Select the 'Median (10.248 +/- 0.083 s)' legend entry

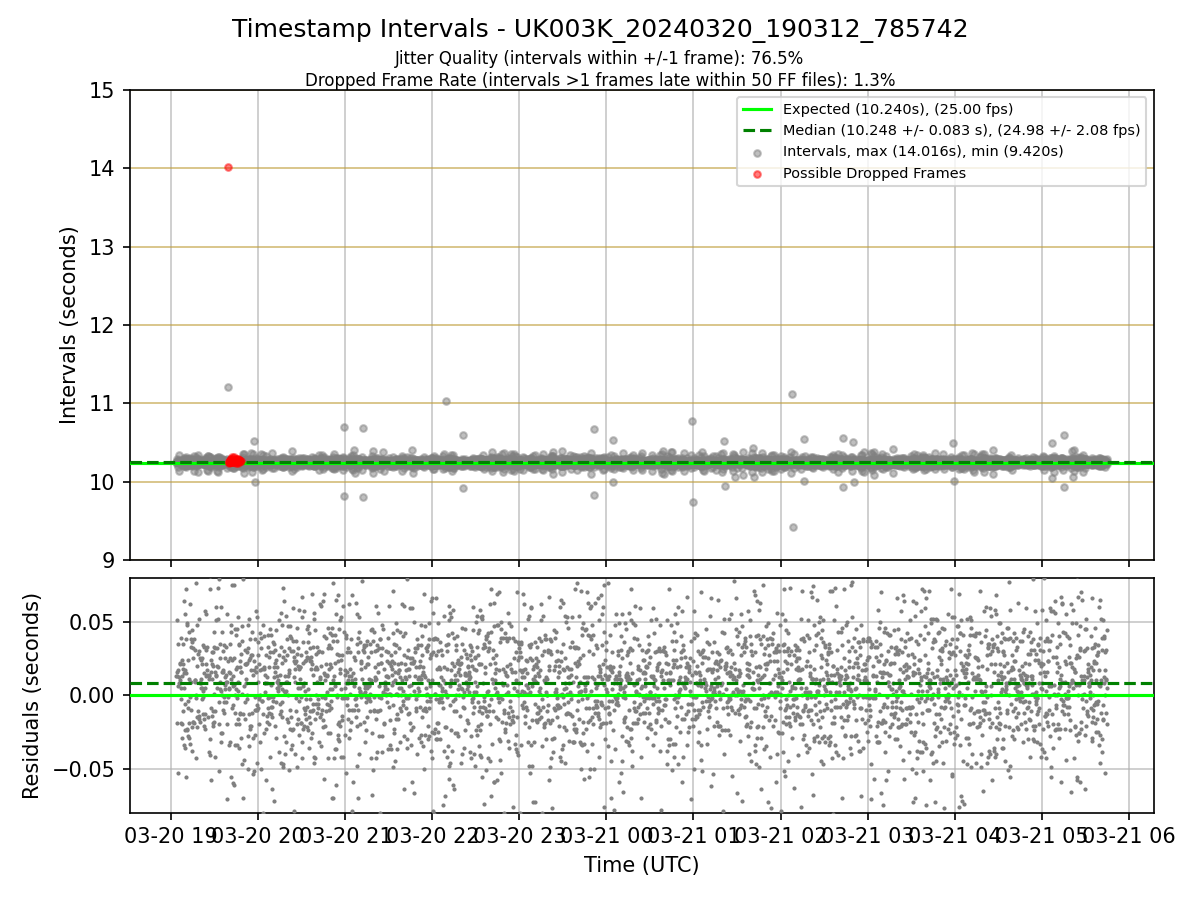[941, 130]
